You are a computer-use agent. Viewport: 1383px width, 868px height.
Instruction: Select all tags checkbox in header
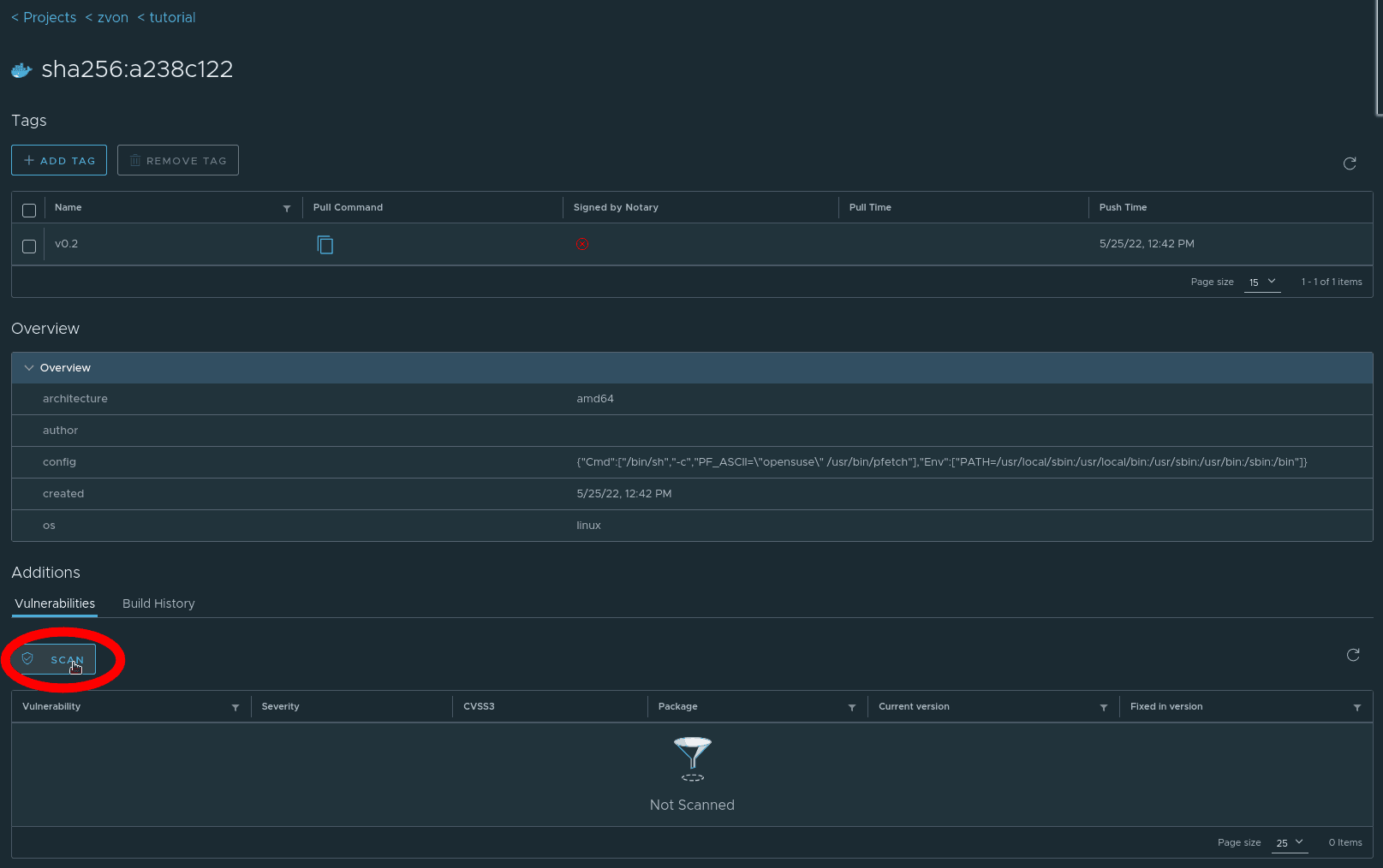[29, 210]
